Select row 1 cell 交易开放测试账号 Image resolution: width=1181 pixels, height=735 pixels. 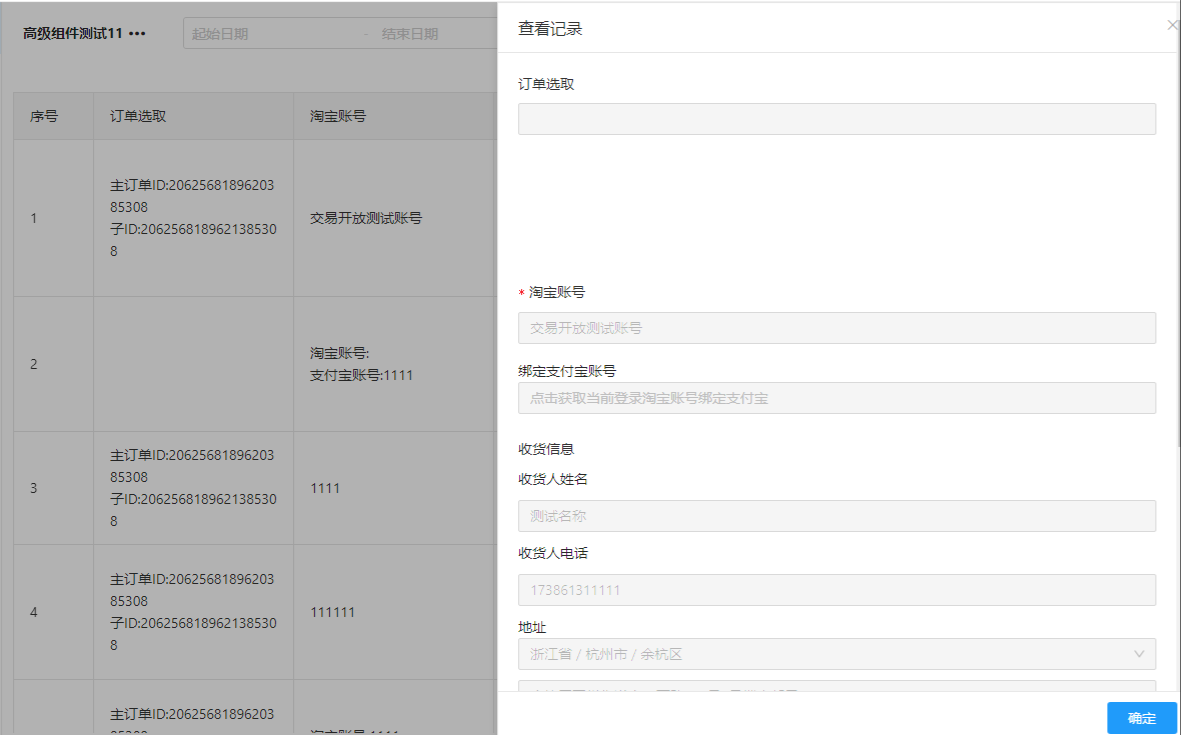point(366,218)
